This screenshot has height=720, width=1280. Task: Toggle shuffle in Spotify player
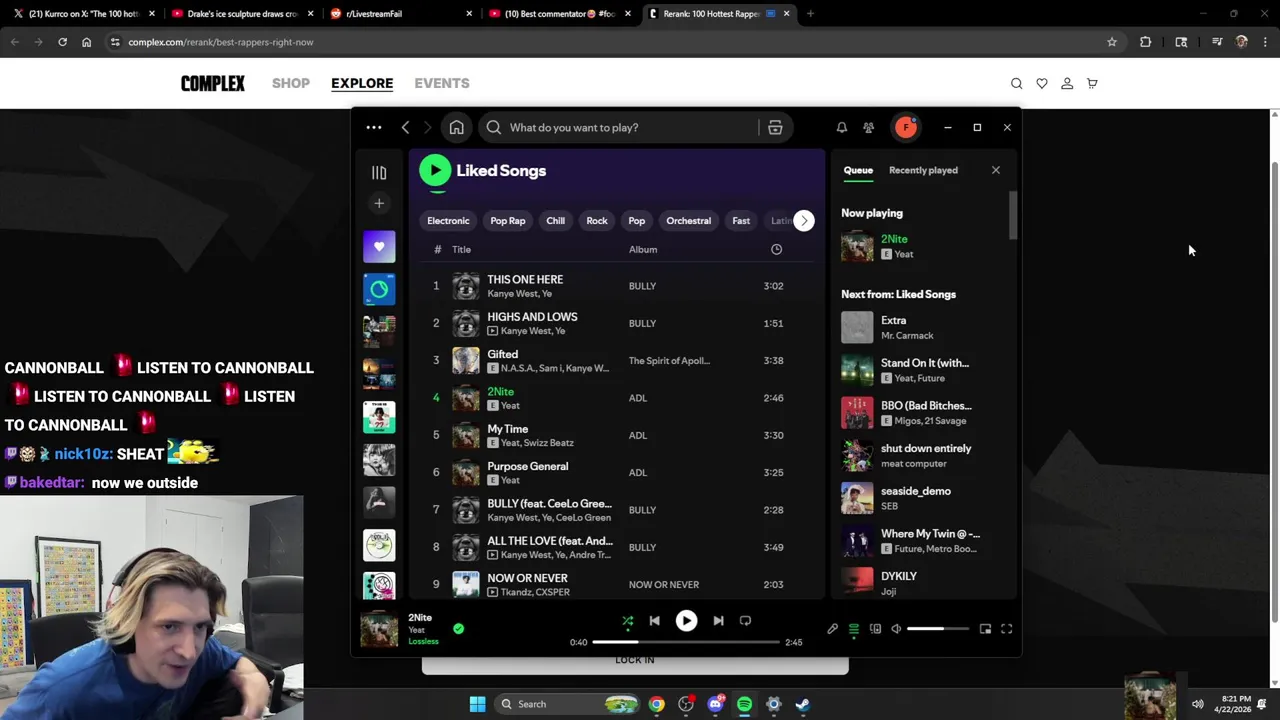[x=628, y=621]
